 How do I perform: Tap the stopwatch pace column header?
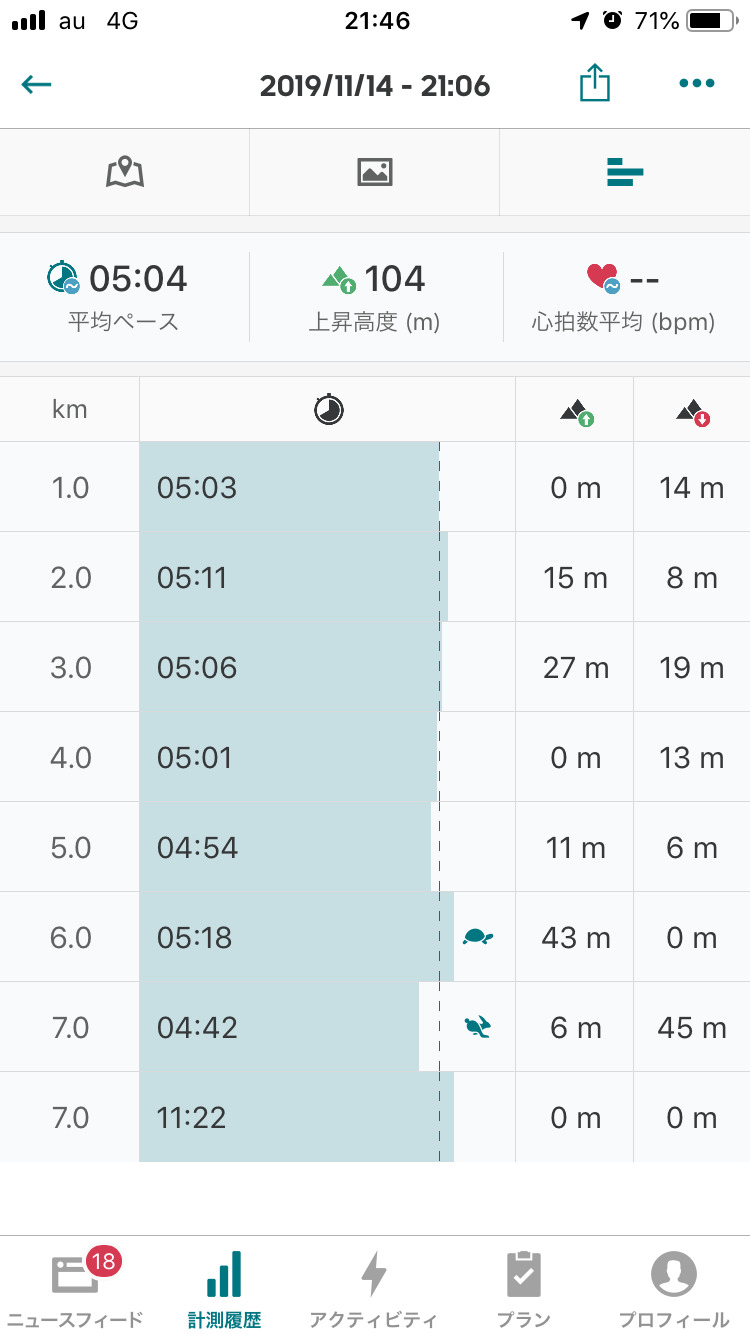[328, 409]
